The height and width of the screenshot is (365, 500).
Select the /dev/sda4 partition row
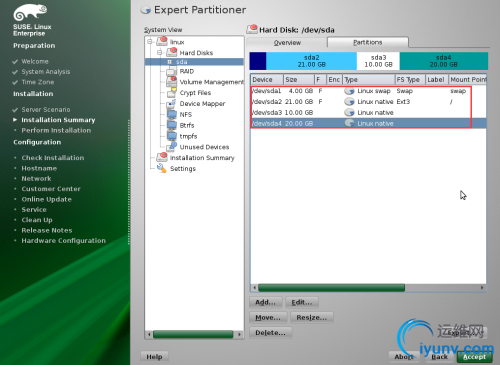pyautogui.click(x=368, y=123)
